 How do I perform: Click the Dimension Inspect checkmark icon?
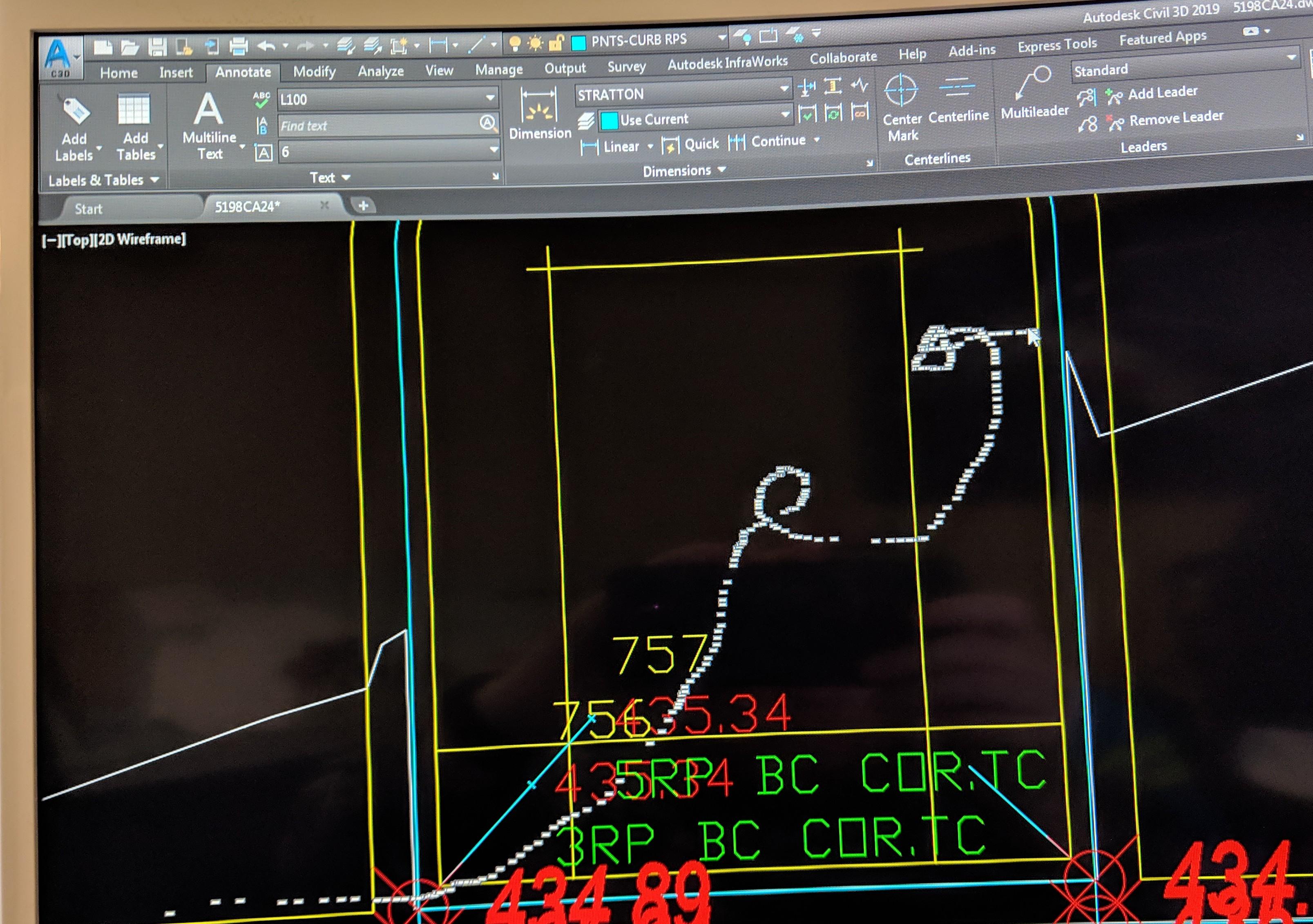point(807,114)
